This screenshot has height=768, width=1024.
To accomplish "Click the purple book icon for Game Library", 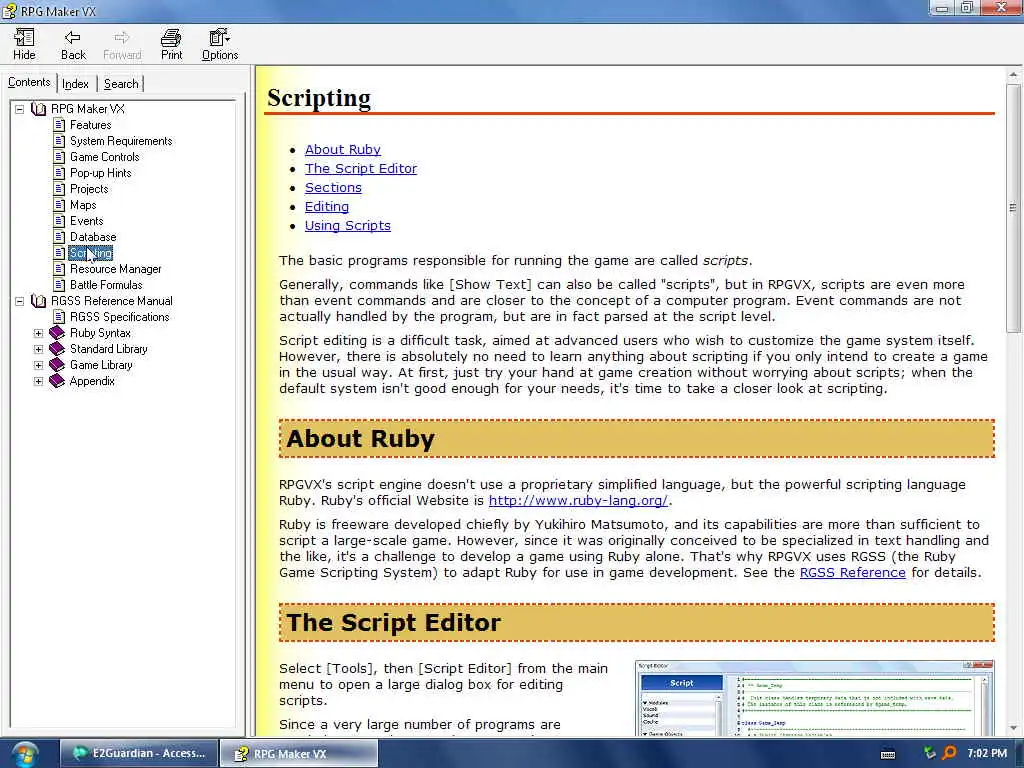I will click(x=57, y=365).
